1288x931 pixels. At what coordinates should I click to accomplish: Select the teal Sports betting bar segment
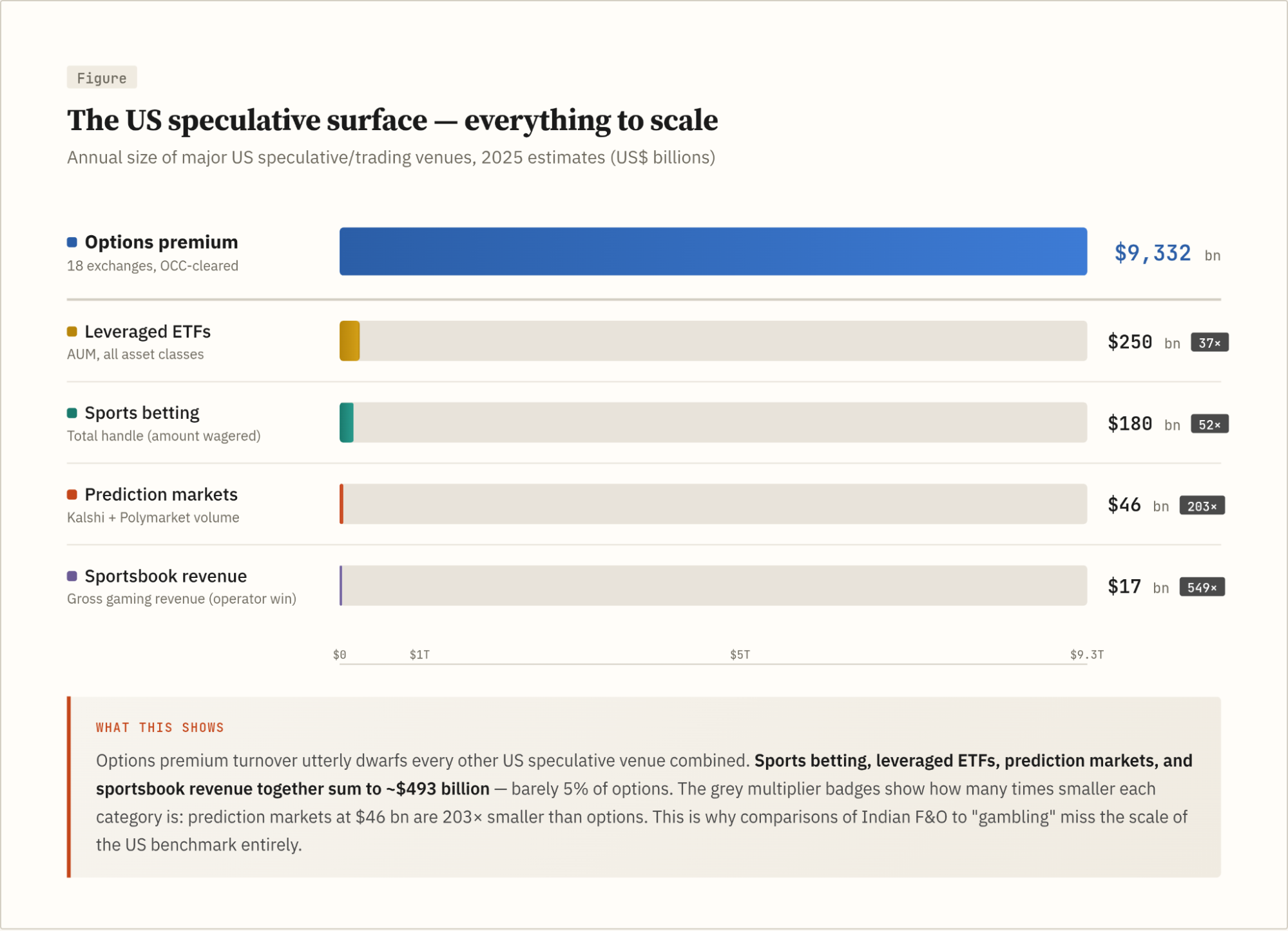point(347,423)
